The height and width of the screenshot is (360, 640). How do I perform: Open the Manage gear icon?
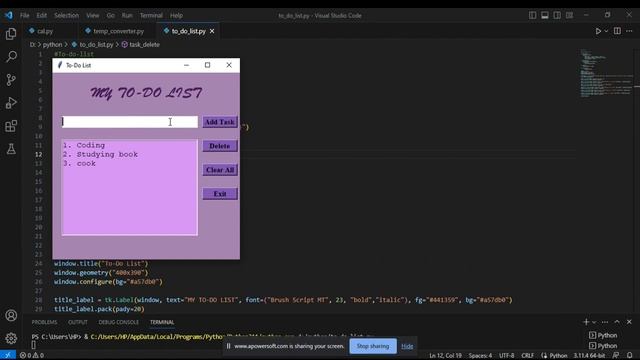(x=11, y=338)
